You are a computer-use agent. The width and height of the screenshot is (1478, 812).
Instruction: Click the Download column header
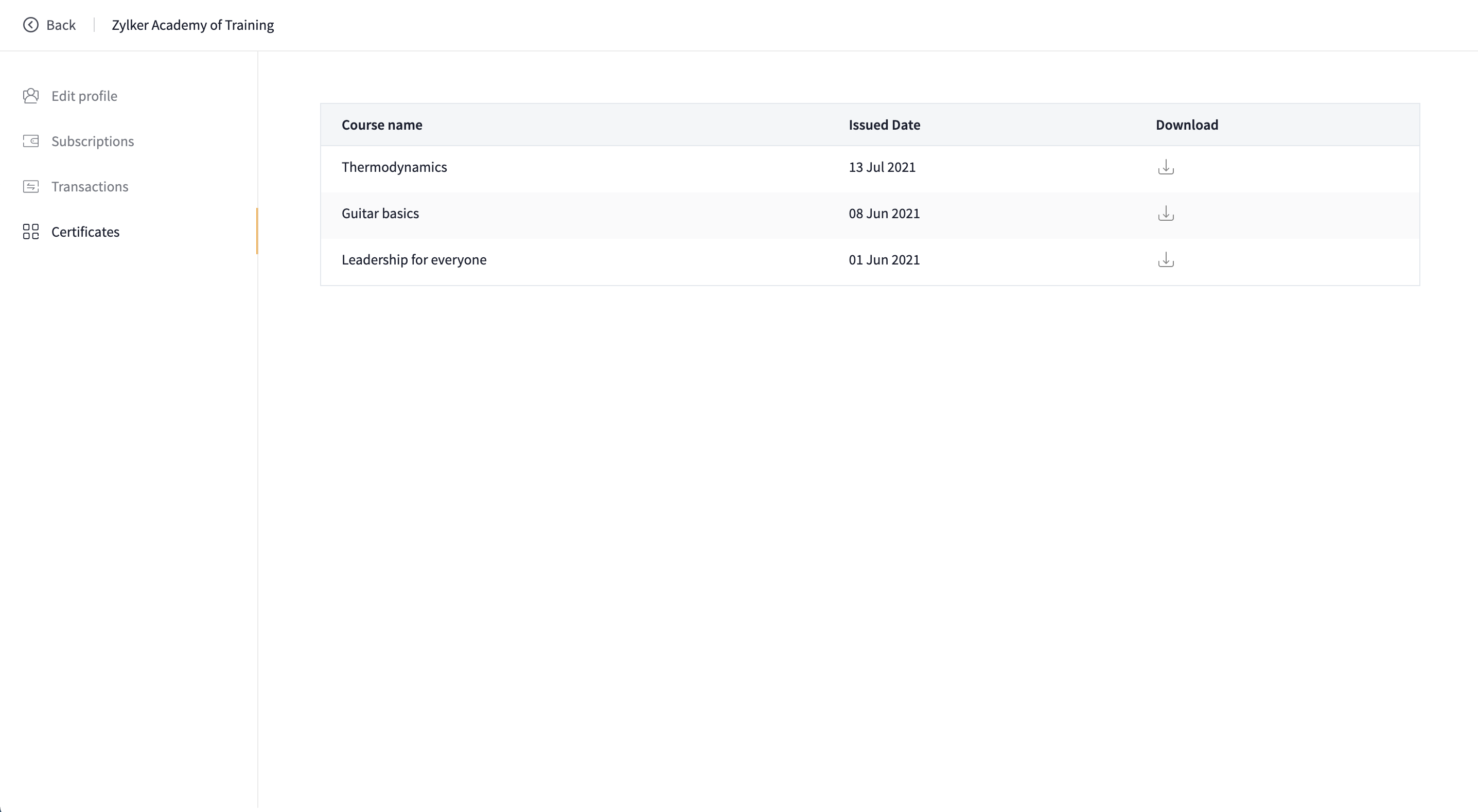(x=1187, y=125)
